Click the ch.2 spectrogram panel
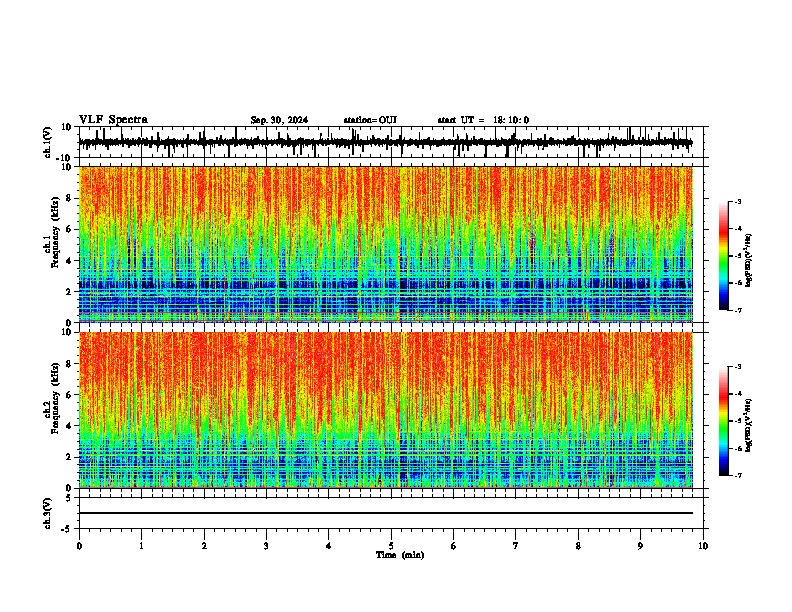The width and height of the screenshot is (792, 612). click(x=385, y=410)
